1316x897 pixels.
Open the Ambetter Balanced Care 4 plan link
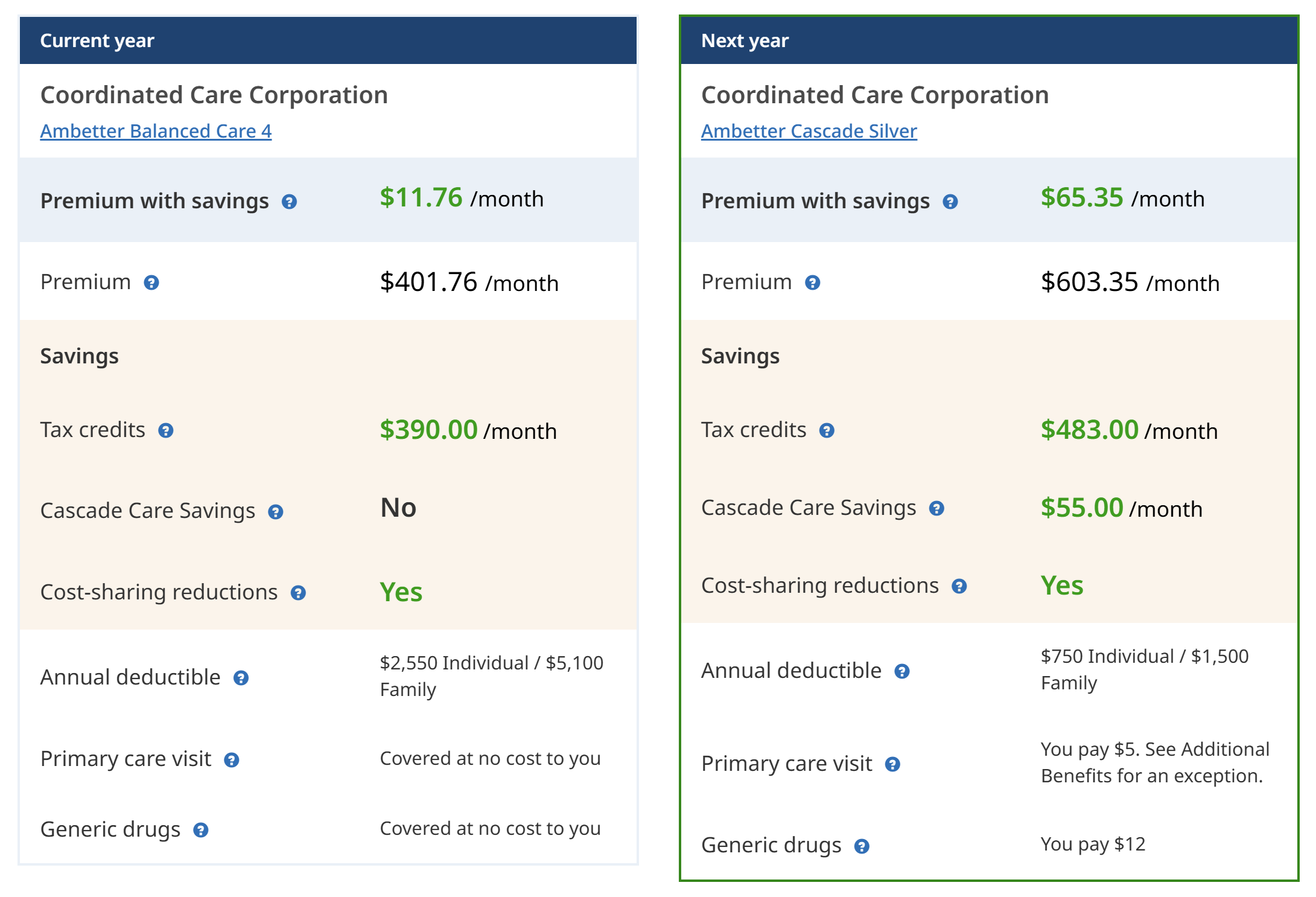[156, 131]
